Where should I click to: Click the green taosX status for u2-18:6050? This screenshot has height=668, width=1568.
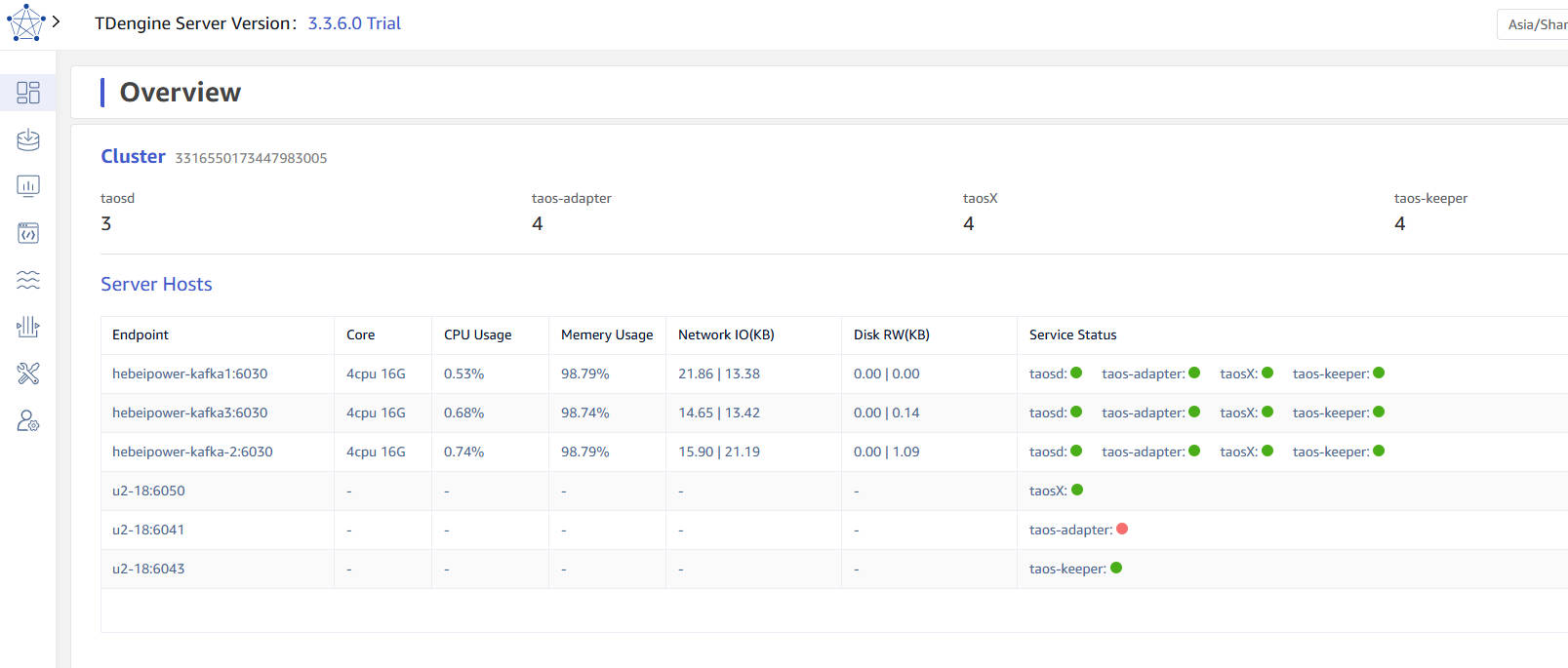(x=1077, y=490)
